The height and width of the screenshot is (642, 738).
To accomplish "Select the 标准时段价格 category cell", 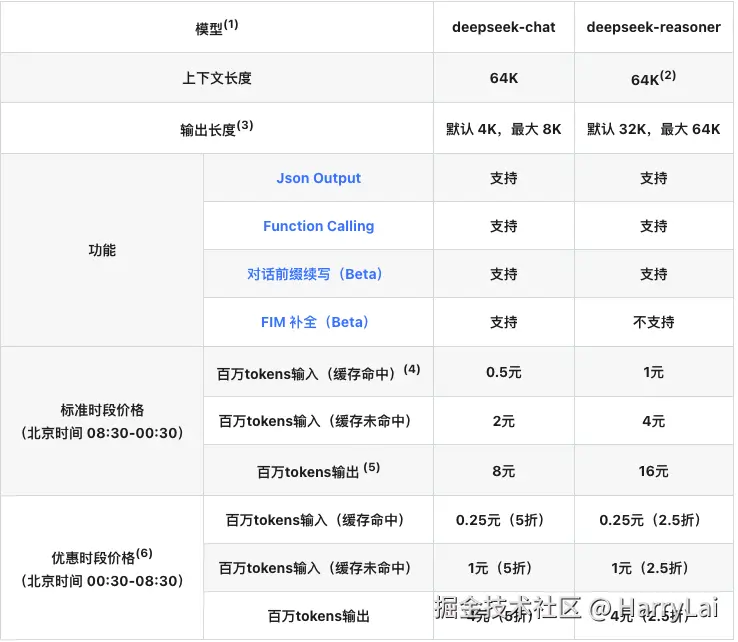I will (x=102, y=422).
